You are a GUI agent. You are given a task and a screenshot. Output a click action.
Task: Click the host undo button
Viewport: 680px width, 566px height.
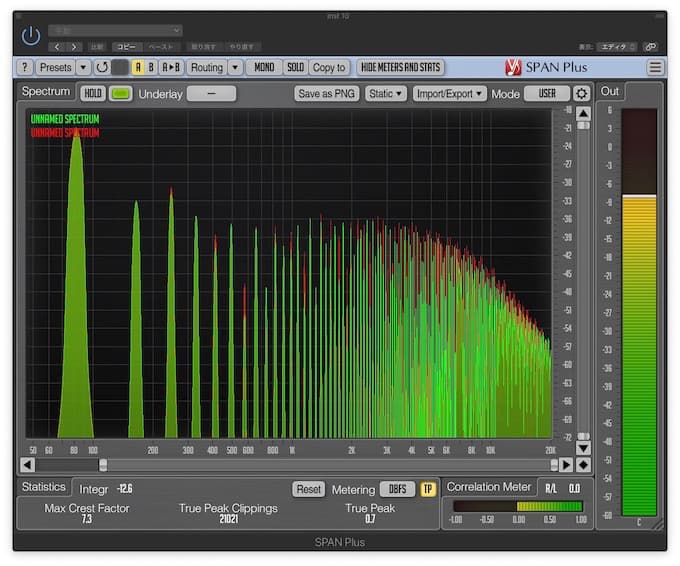click(x=203, y=46)
